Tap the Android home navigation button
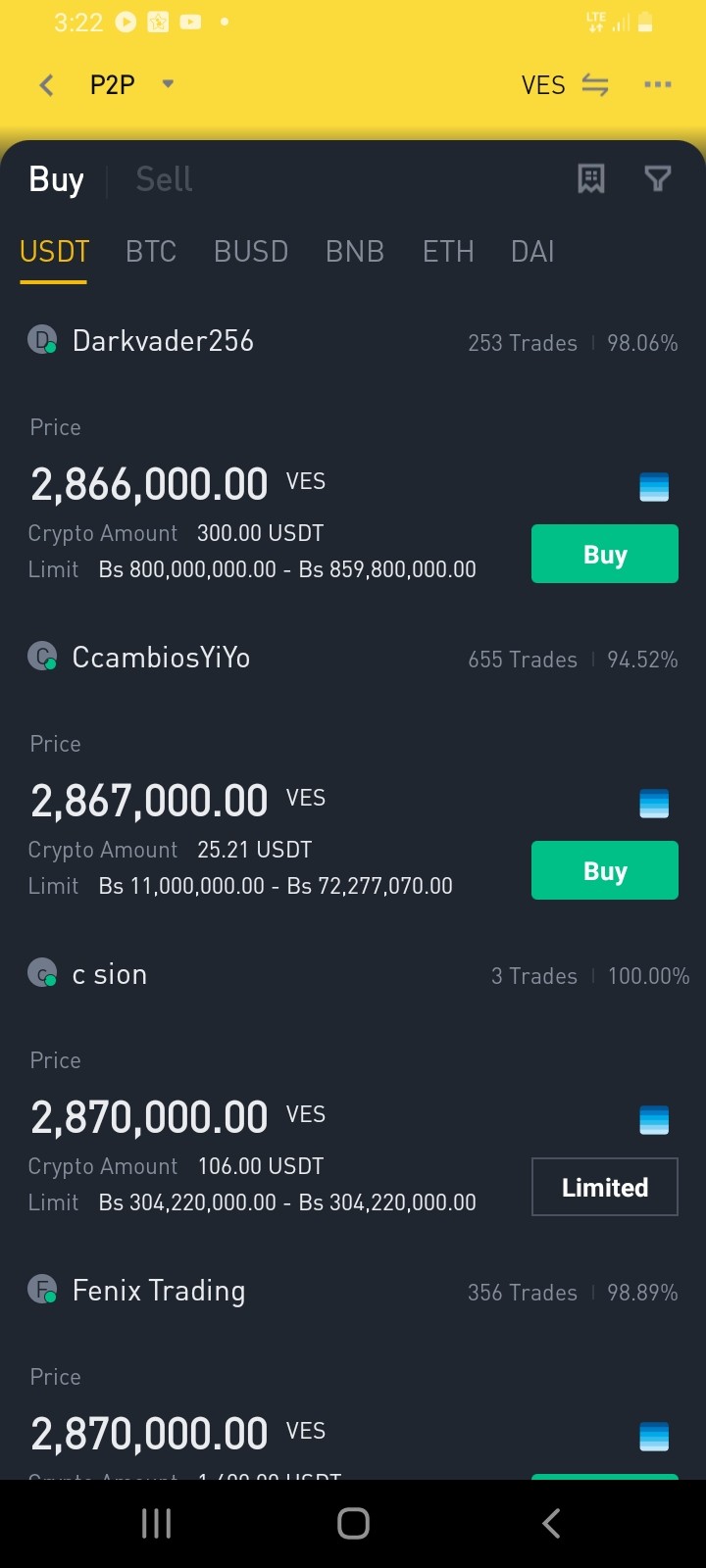Image resolution: width=706 pixels, height=1568 pixels. [x=353, y=1523]
